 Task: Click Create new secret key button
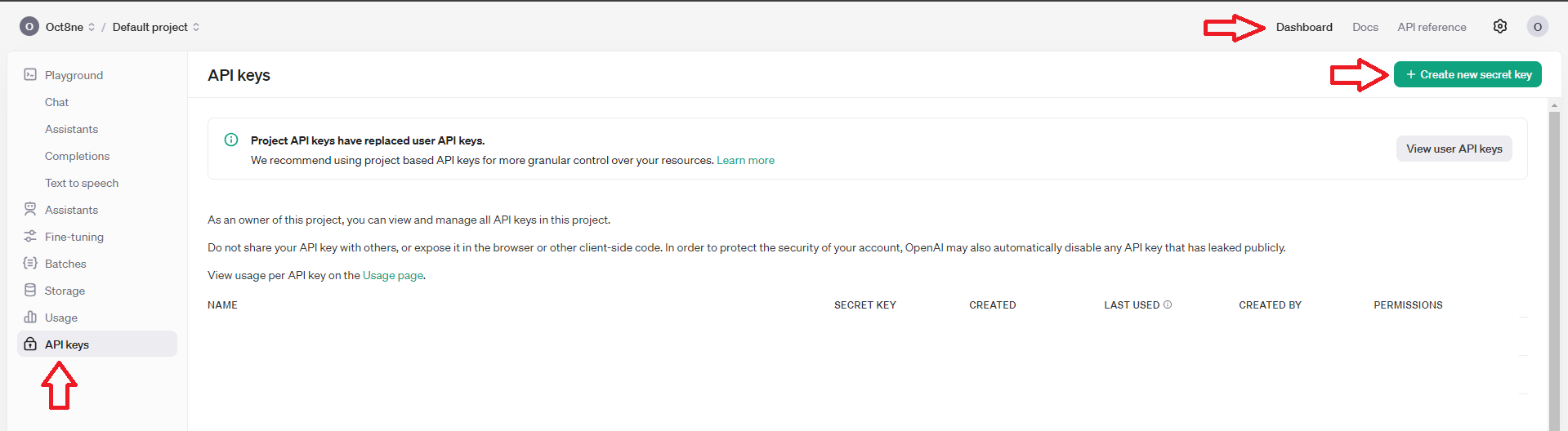coord(1467,74)
